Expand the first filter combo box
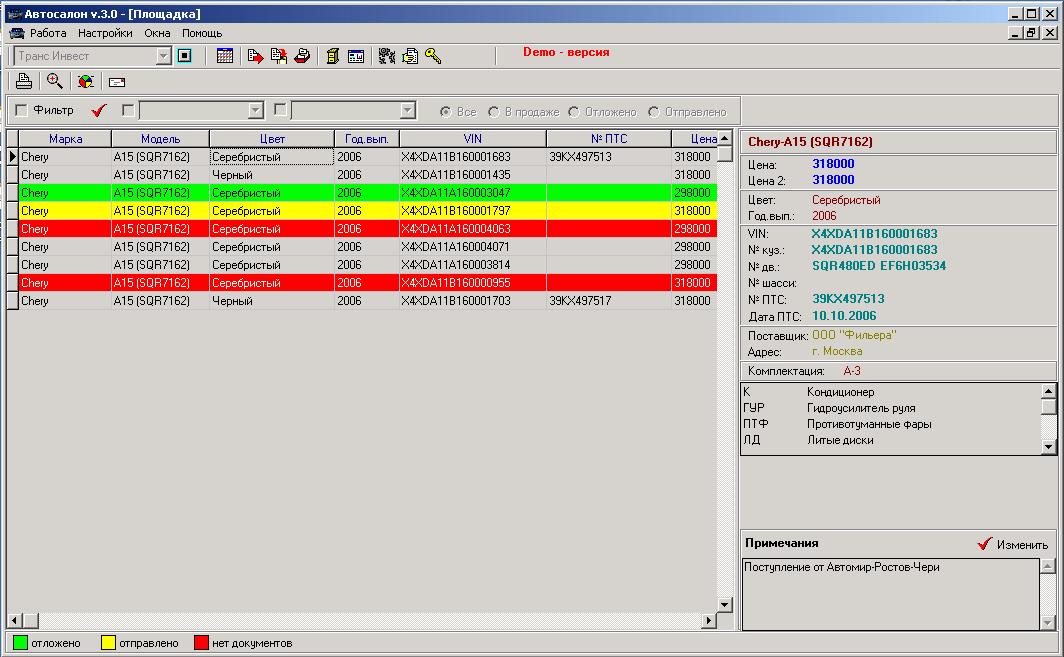1064x657 pixels. pos(255,110)
